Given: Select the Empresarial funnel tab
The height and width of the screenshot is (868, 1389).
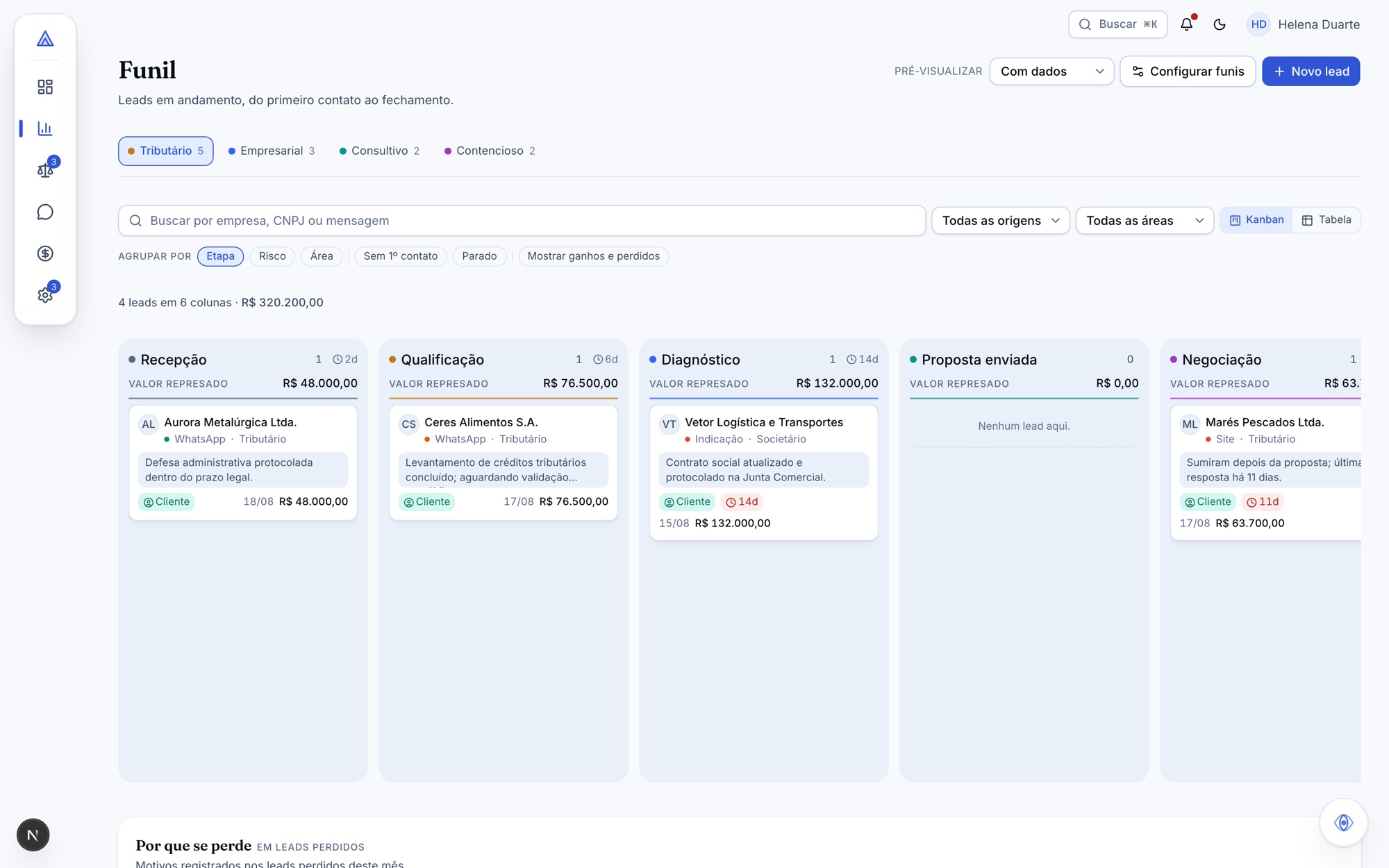Looking at the screenshot, I should click(272, 151).
